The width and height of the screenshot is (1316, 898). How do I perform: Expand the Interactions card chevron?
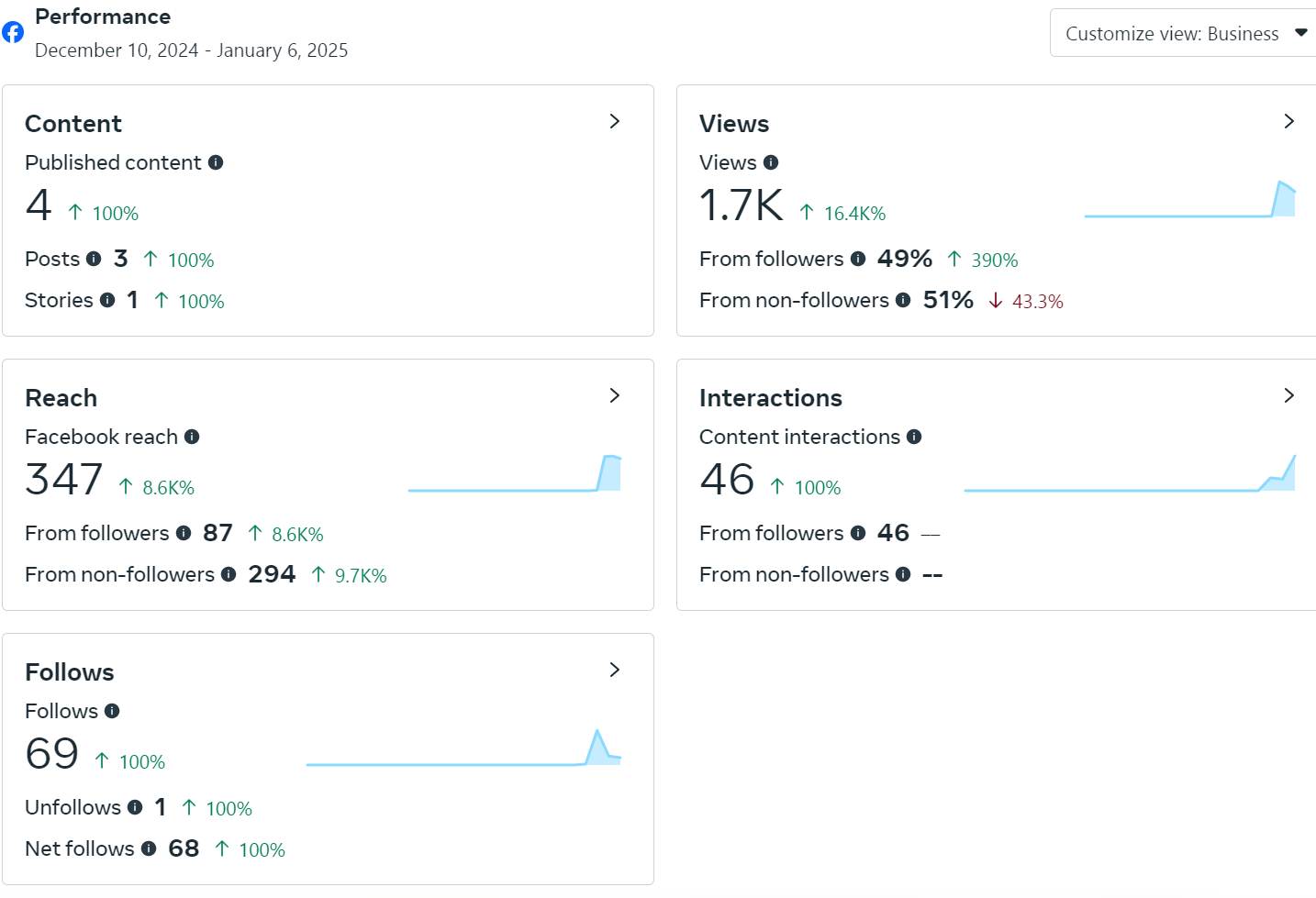pyautogui.click(x=1288, y=395)
